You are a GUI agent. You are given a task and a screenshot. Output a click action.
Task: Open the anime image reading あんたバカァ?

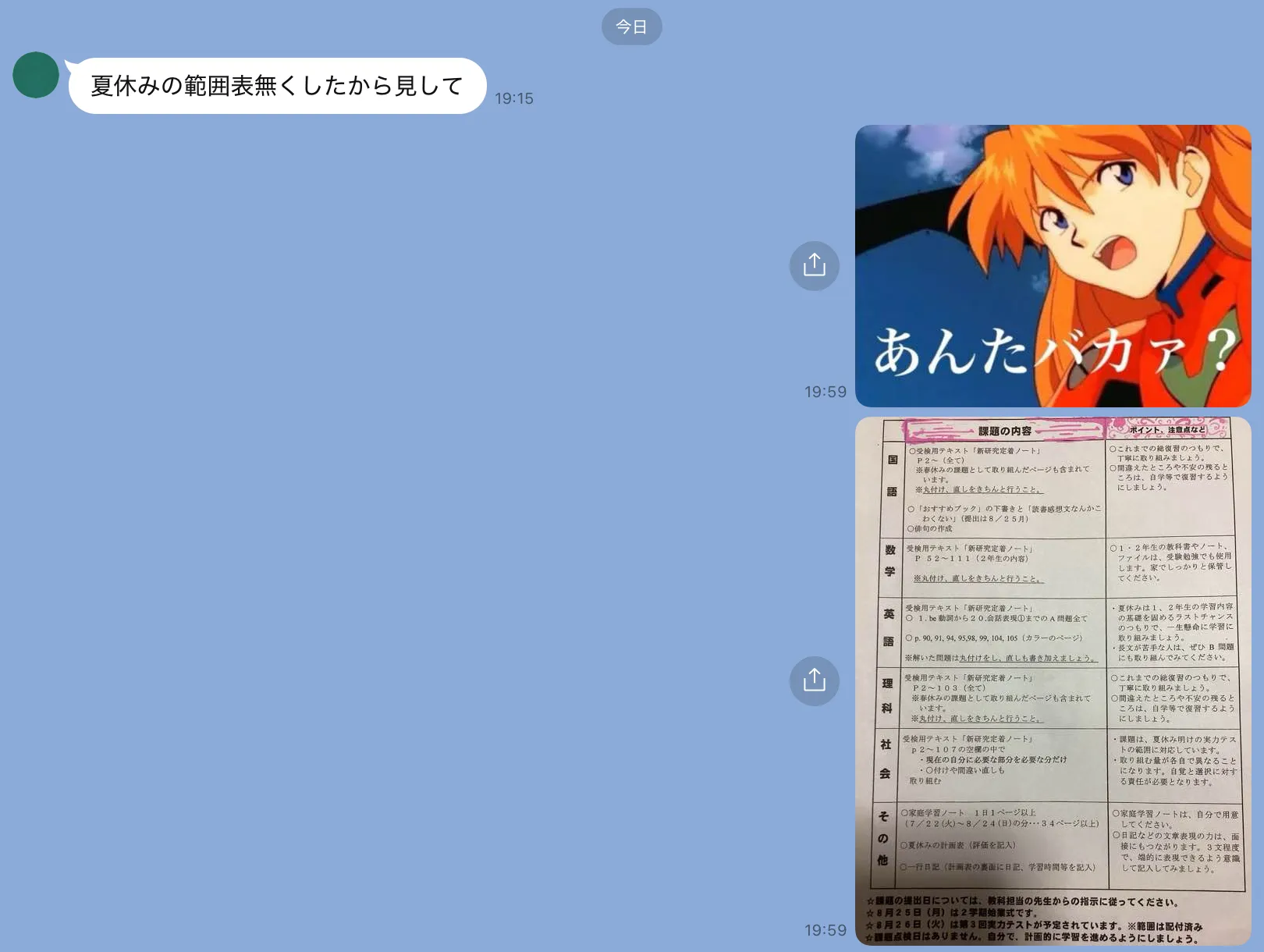[1053, 266]
